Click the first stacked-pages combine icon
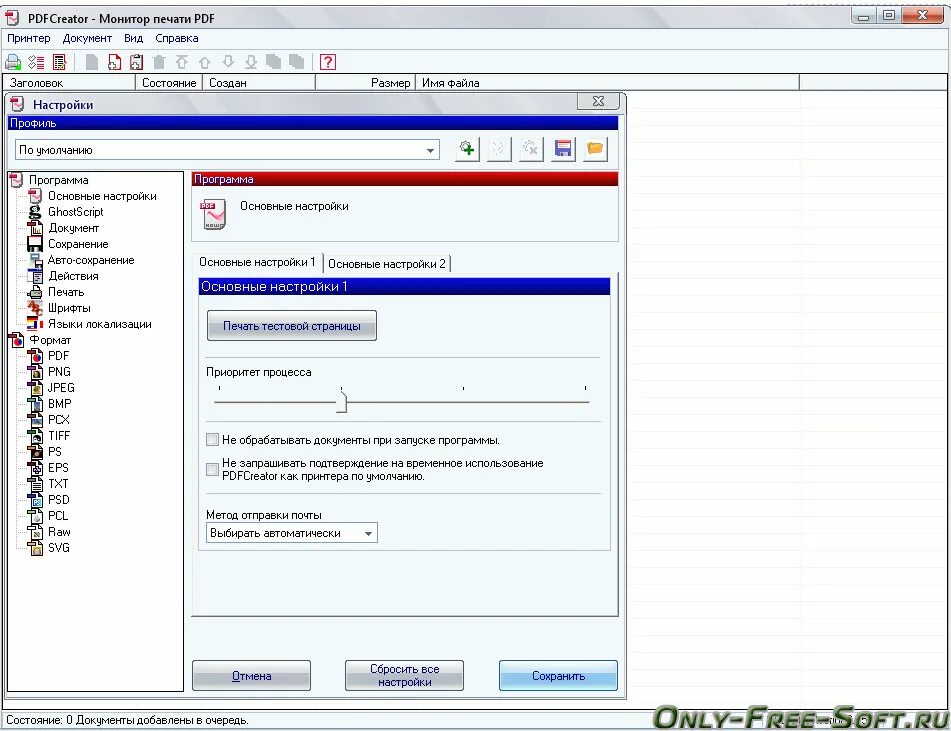Viewport: 951px width, 731px height. (274, 62)
